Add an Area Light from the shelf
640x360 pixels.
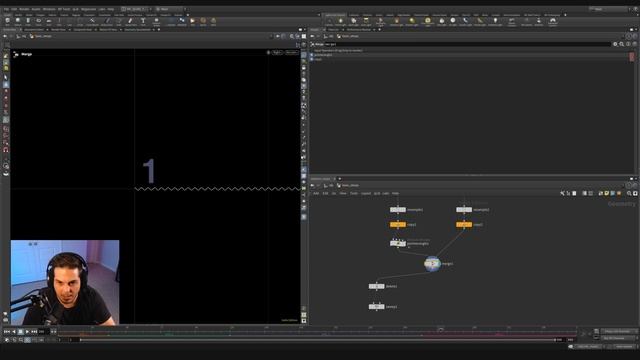tap(366, 22)
